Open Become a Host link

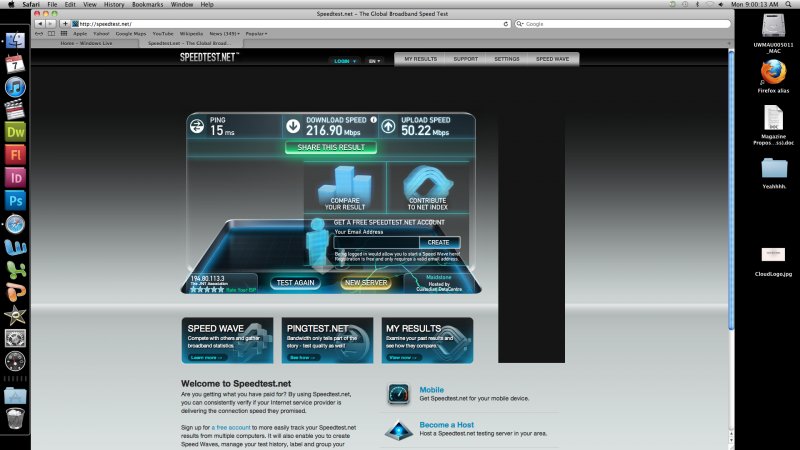point(446,424)
